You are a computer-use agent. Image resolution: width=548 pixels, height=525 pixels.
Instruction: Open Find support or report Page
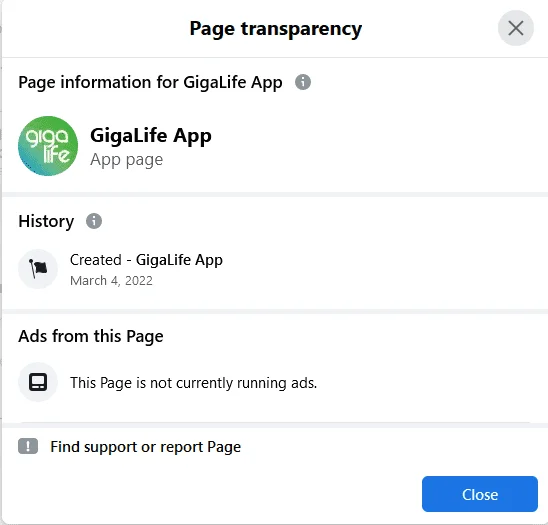(145, 447)
